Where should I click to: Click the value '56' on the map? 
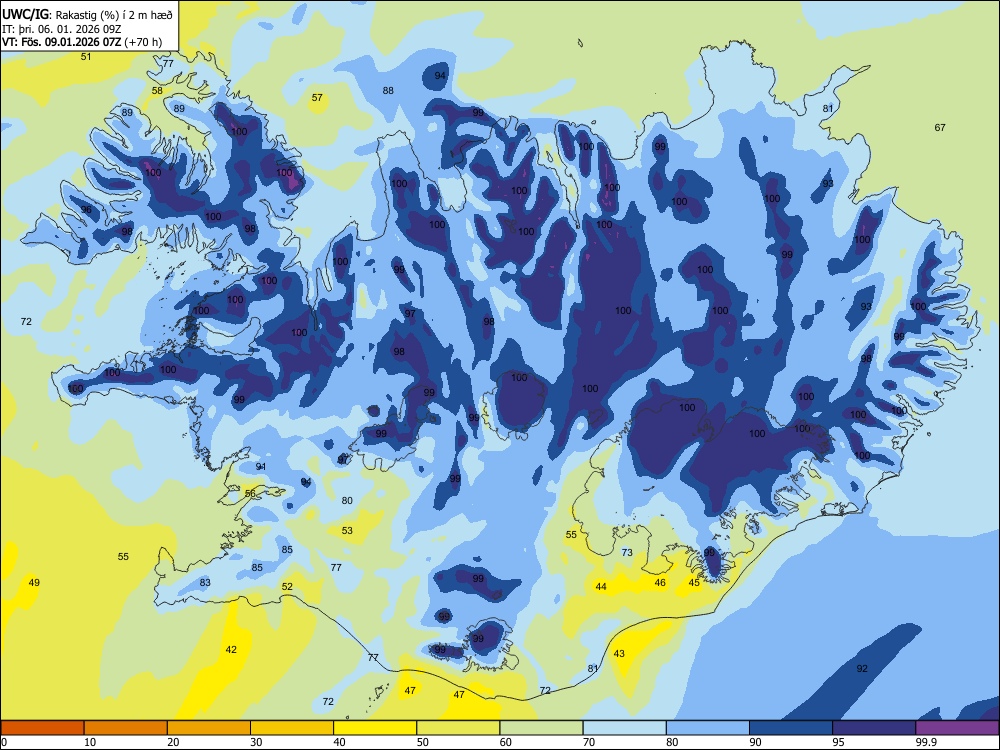pos(250,494)
